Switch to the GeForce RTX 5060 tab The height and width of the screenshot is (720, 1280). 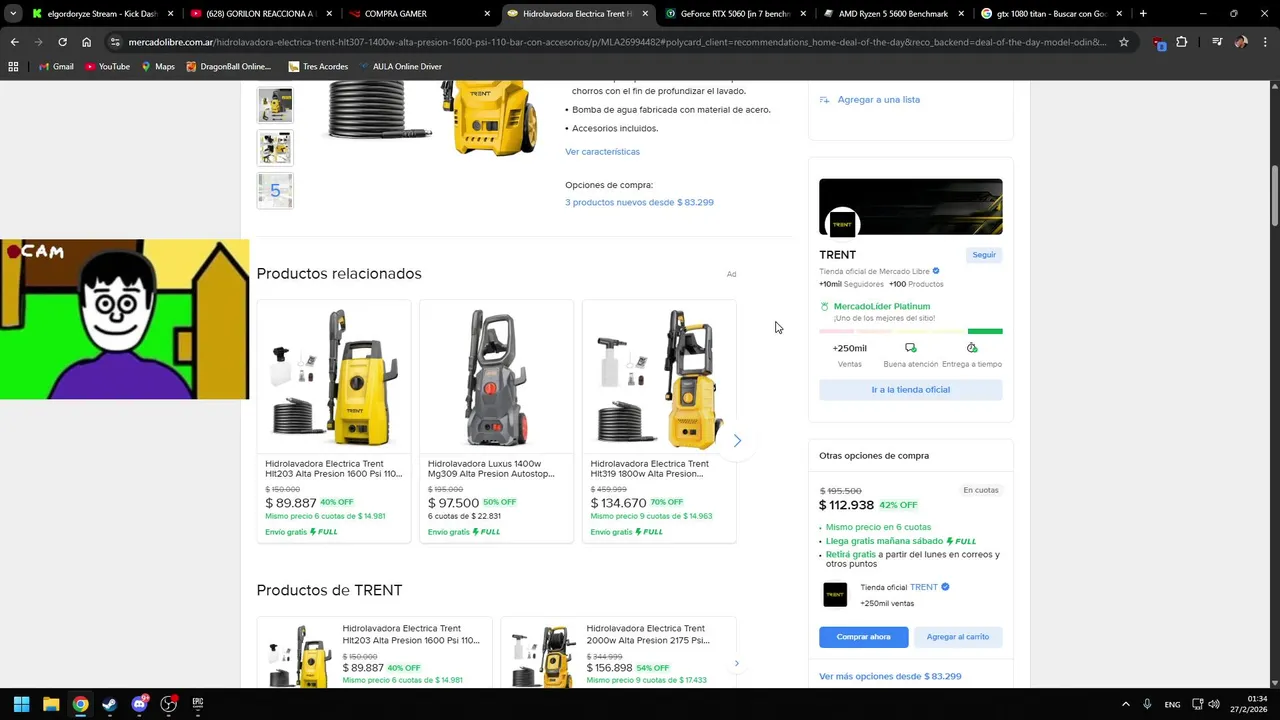(x=734, y=14)
